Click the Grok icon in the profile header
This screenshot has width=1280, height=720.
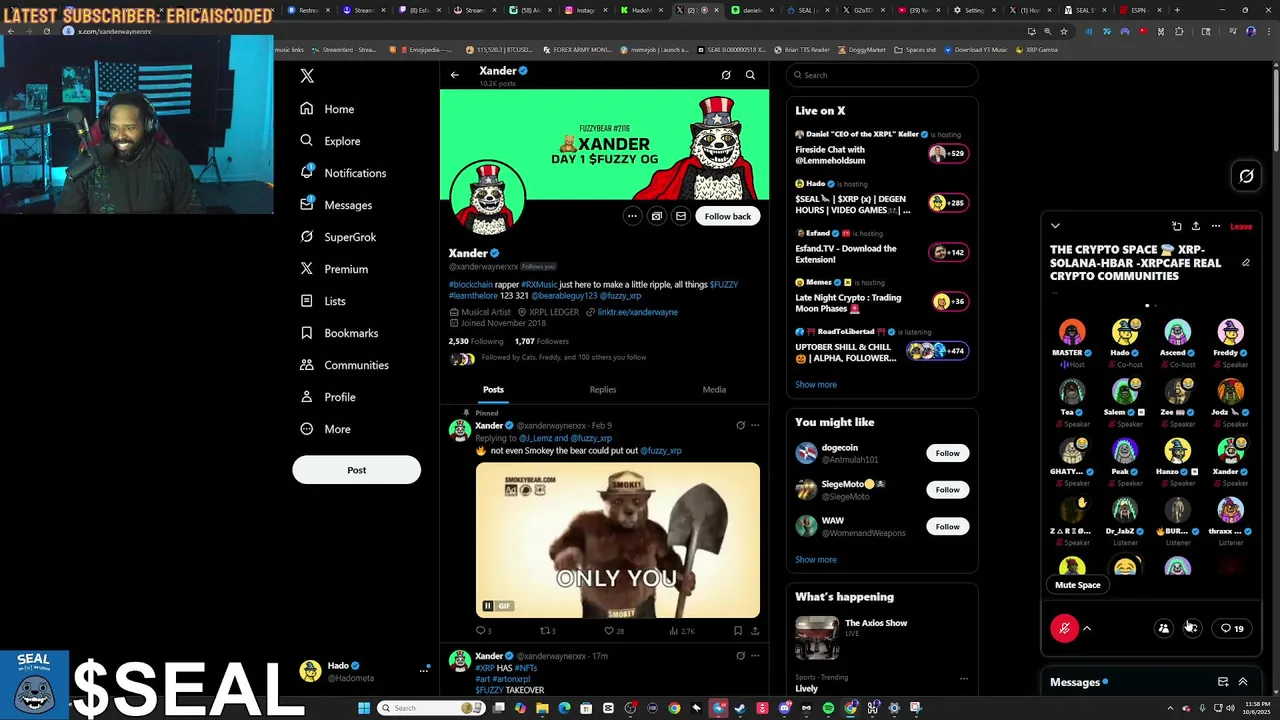726,75
